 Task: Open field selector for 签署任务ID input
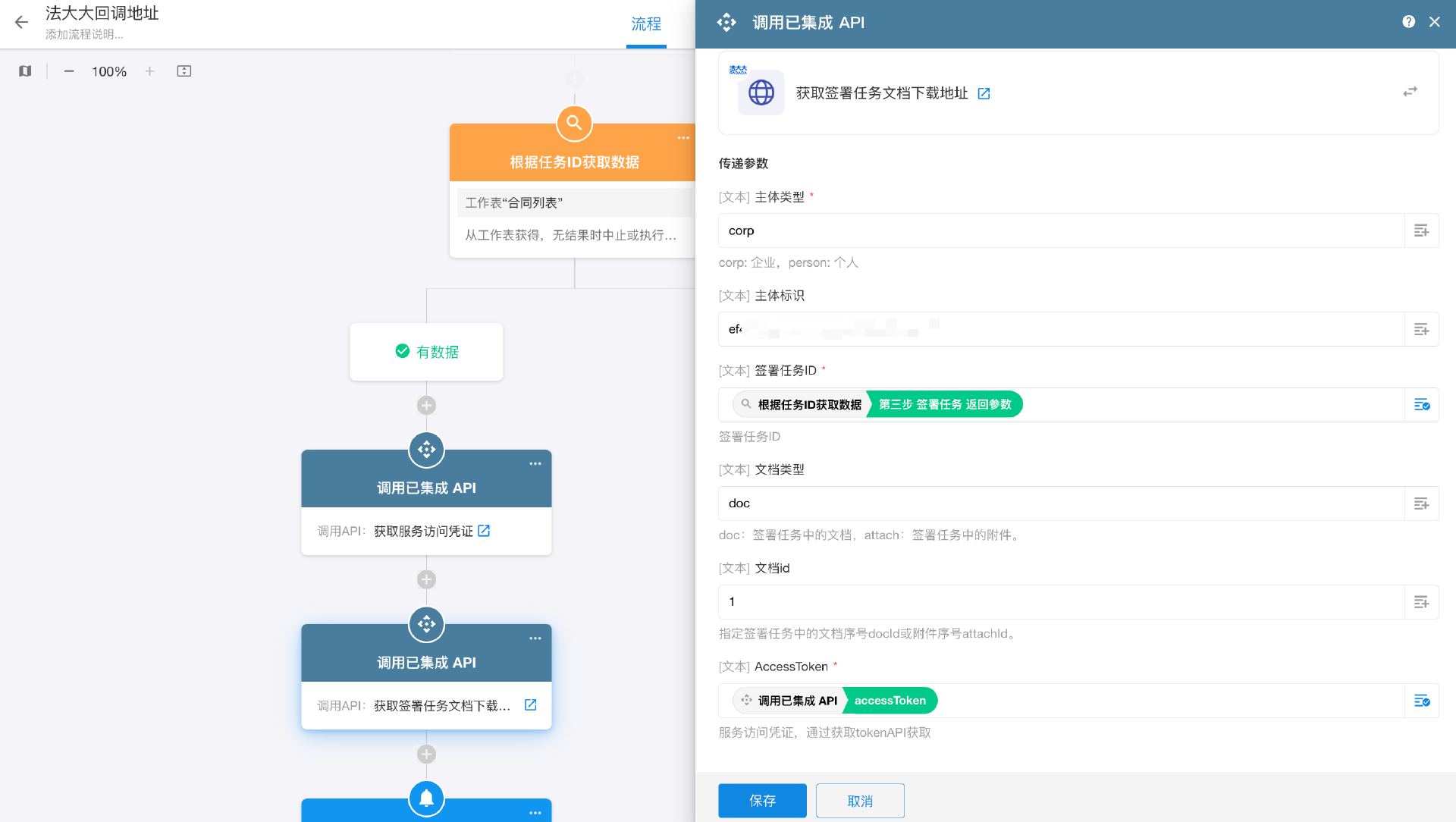(x=1421, y=405)
